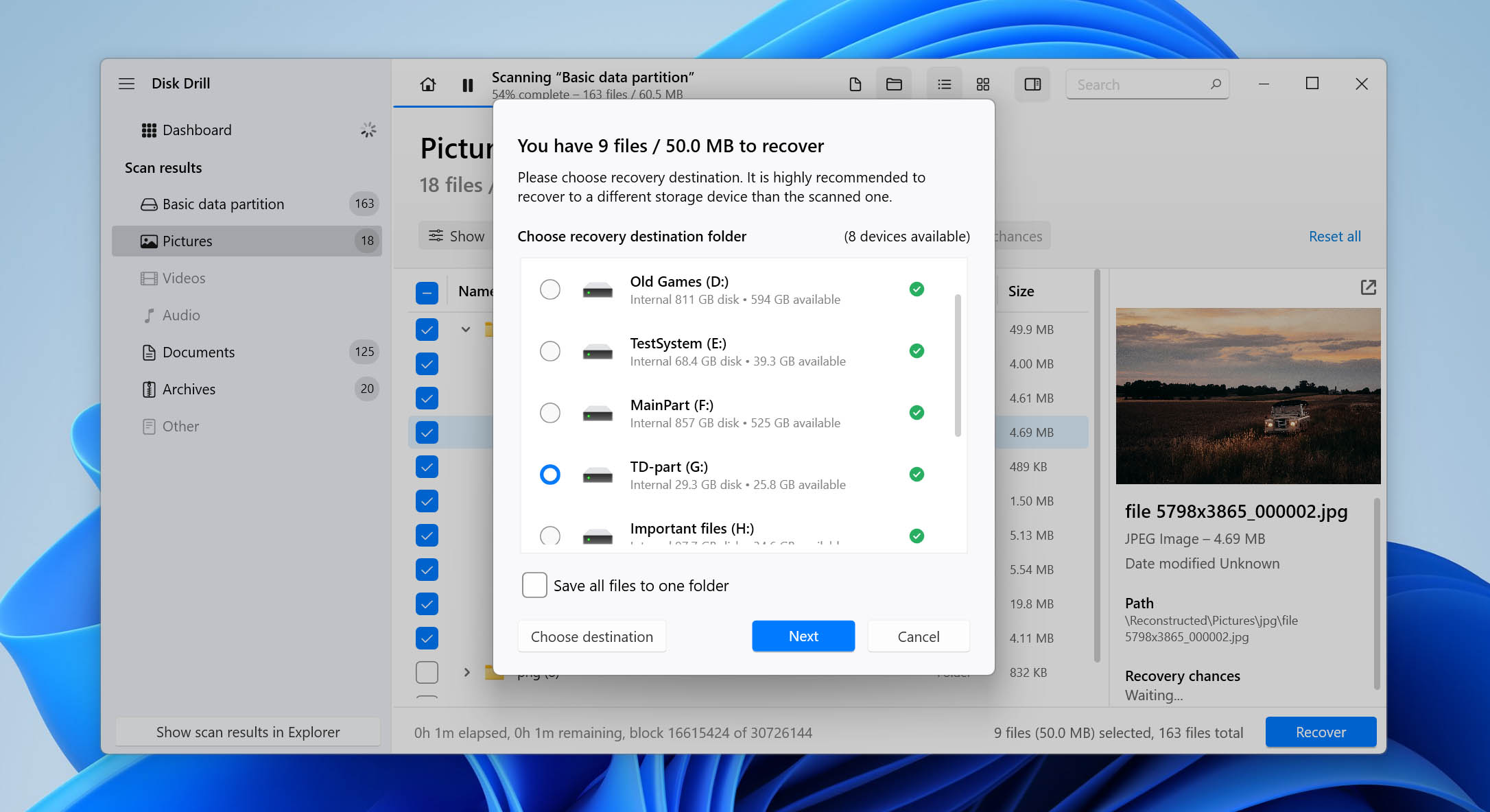Open Dashboard in the sidebar
The height and width of the screenshot is (812, 1490).
[247, 130]
